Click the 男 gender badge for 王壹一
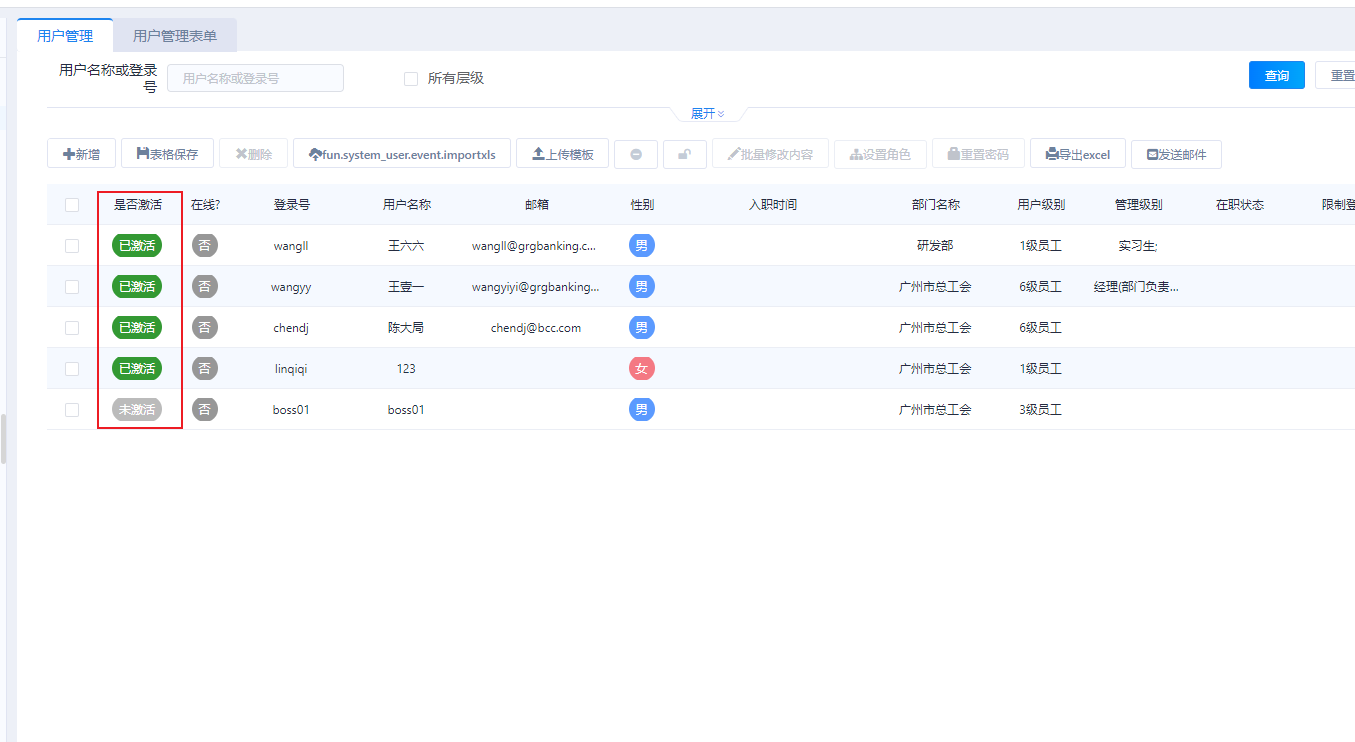Image resolution: width=1355 pixels, height=742 pixels. tap(642, 287)
